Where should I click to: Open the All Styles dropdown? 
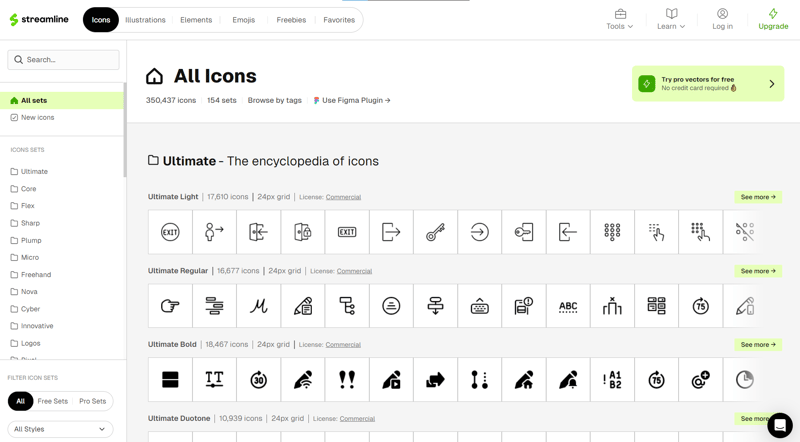[60, 429]
